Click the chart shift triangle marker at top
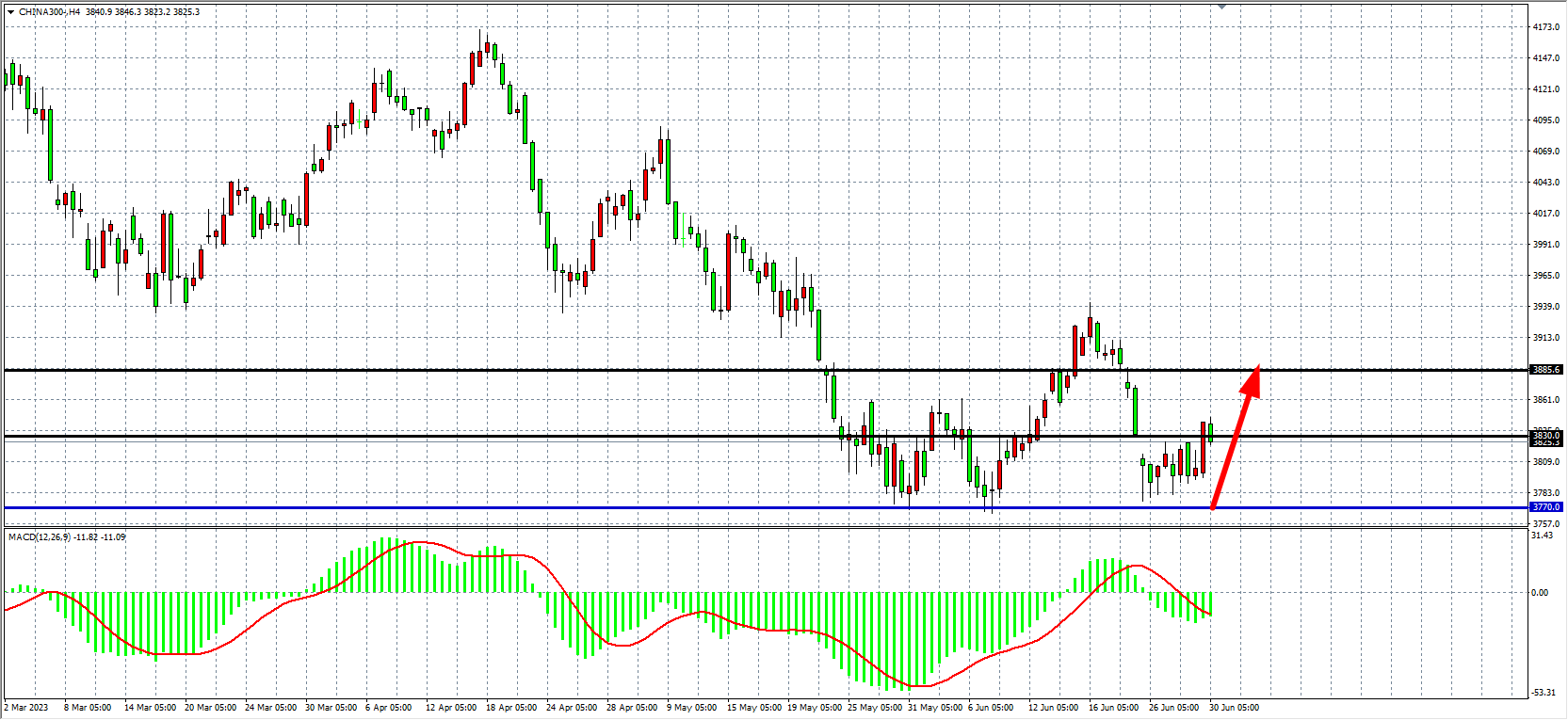Image resolution: width=1568 pixels, height=720 pixels. (1221, 7)
